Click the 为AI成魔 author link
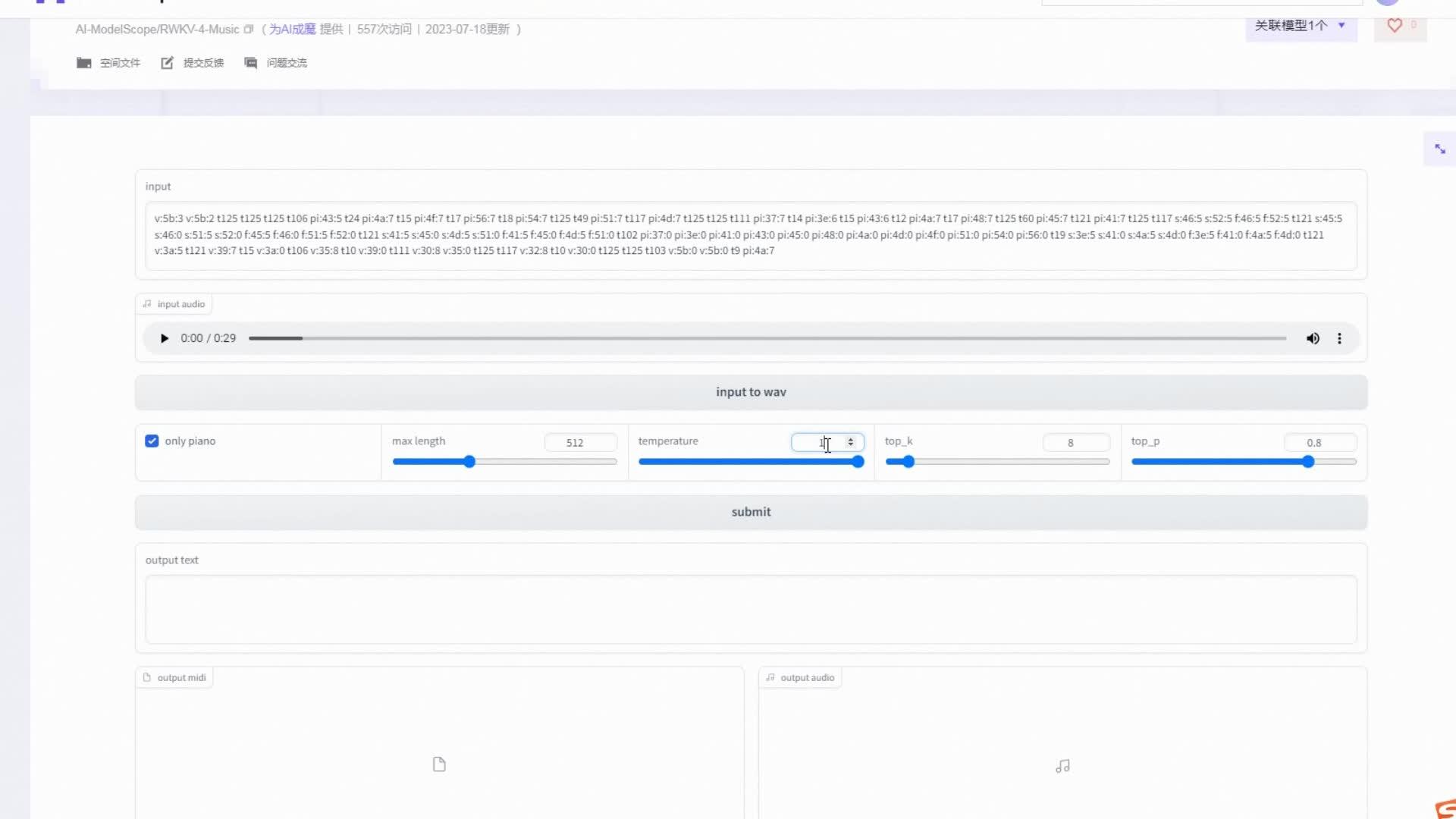The height and width of the screenshot is (819, 1456). coord(292,30)
